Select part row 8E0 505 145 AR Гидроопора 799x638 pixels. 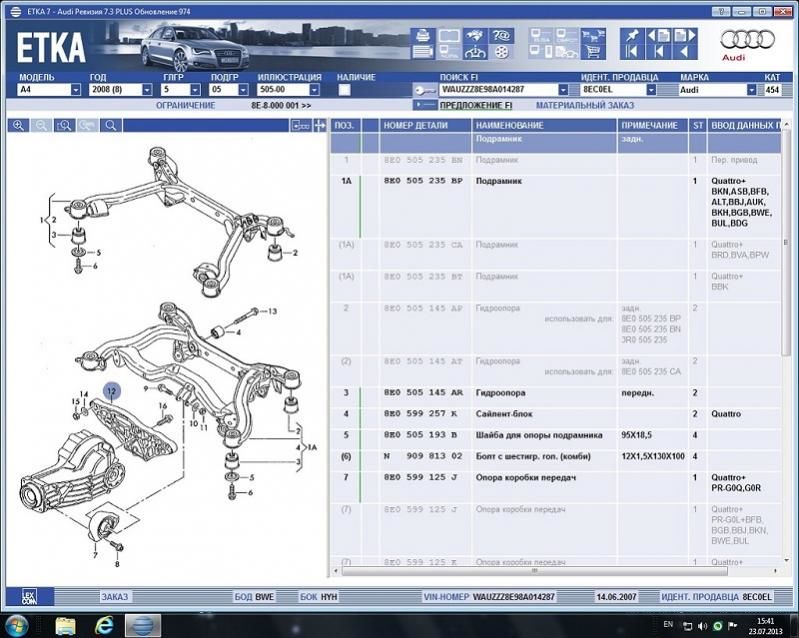click(x=500, y=393)
